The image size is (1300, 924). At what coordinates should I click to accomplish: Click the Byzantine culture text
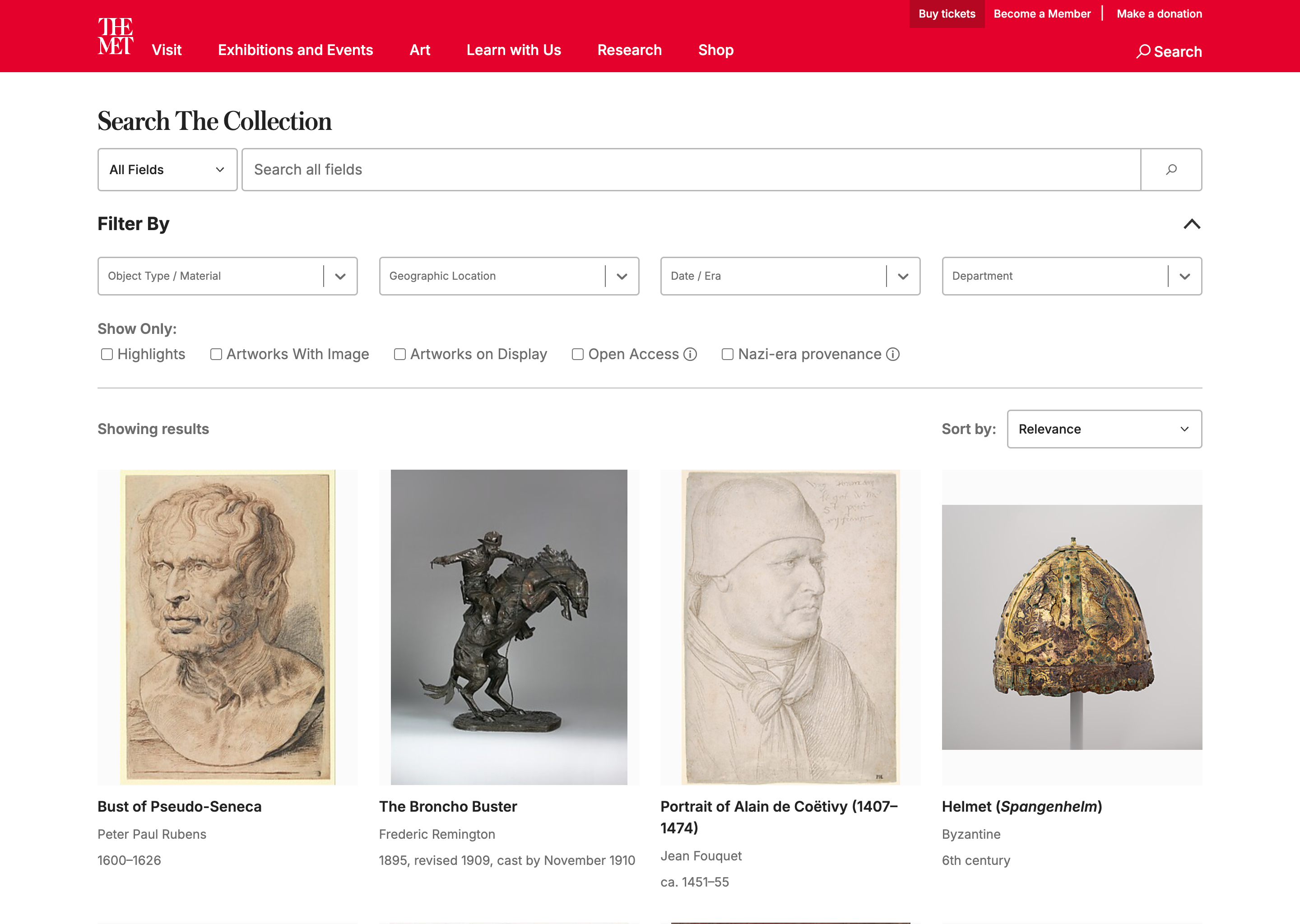971,834
